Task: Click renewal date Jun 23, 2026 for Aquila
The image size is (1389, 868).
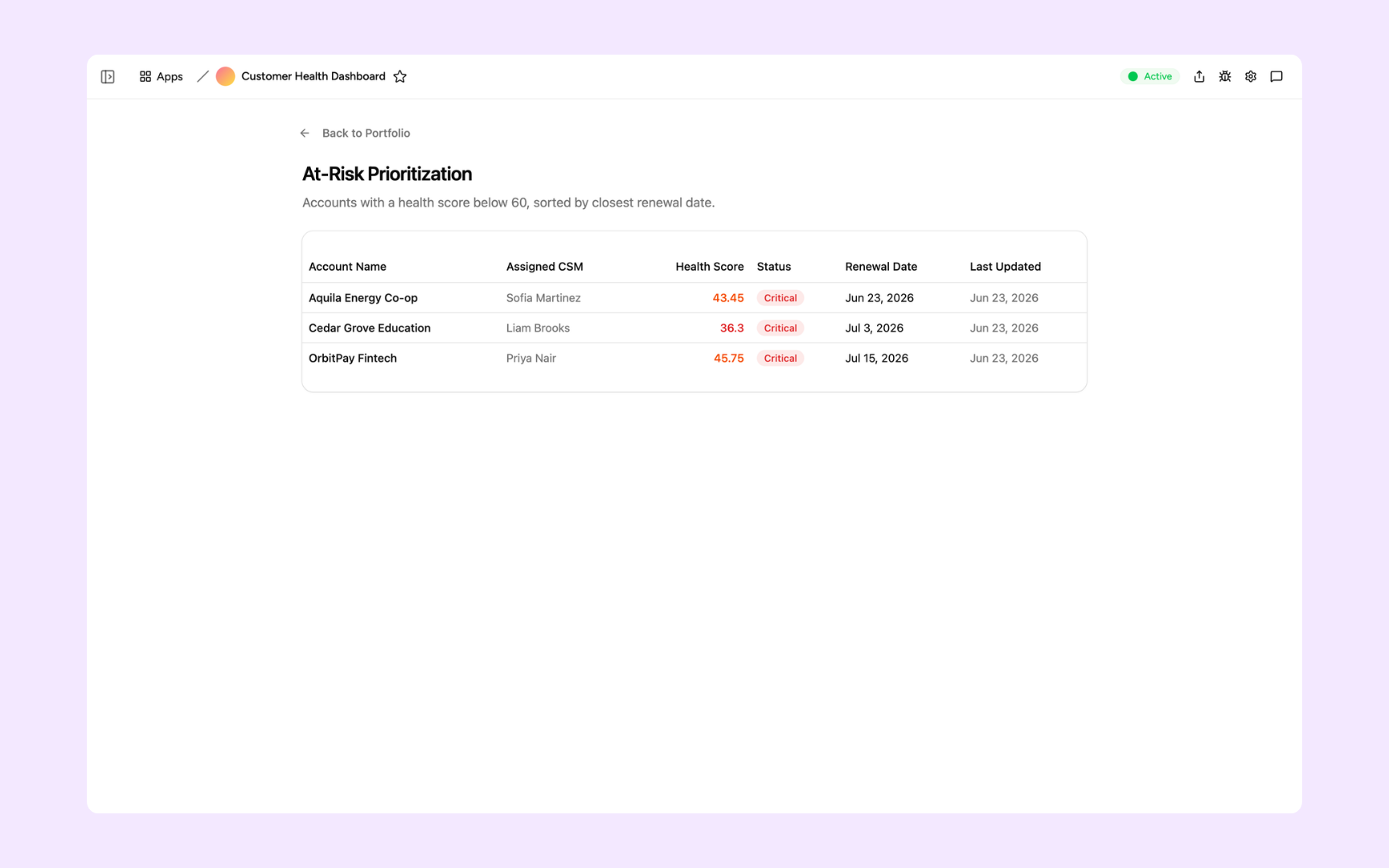Action: 879,298
